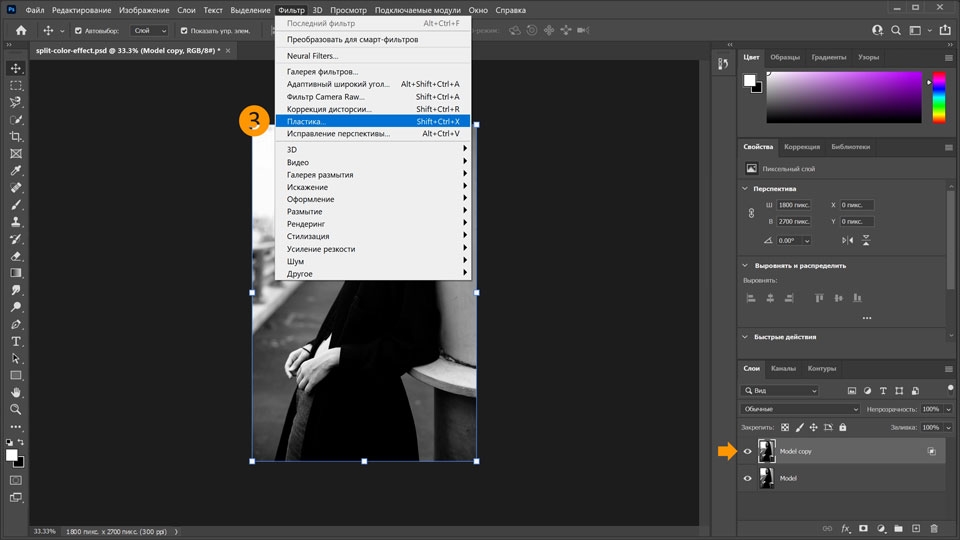
Task: Select the Eyedropper tool
Action: click(16, 170)
